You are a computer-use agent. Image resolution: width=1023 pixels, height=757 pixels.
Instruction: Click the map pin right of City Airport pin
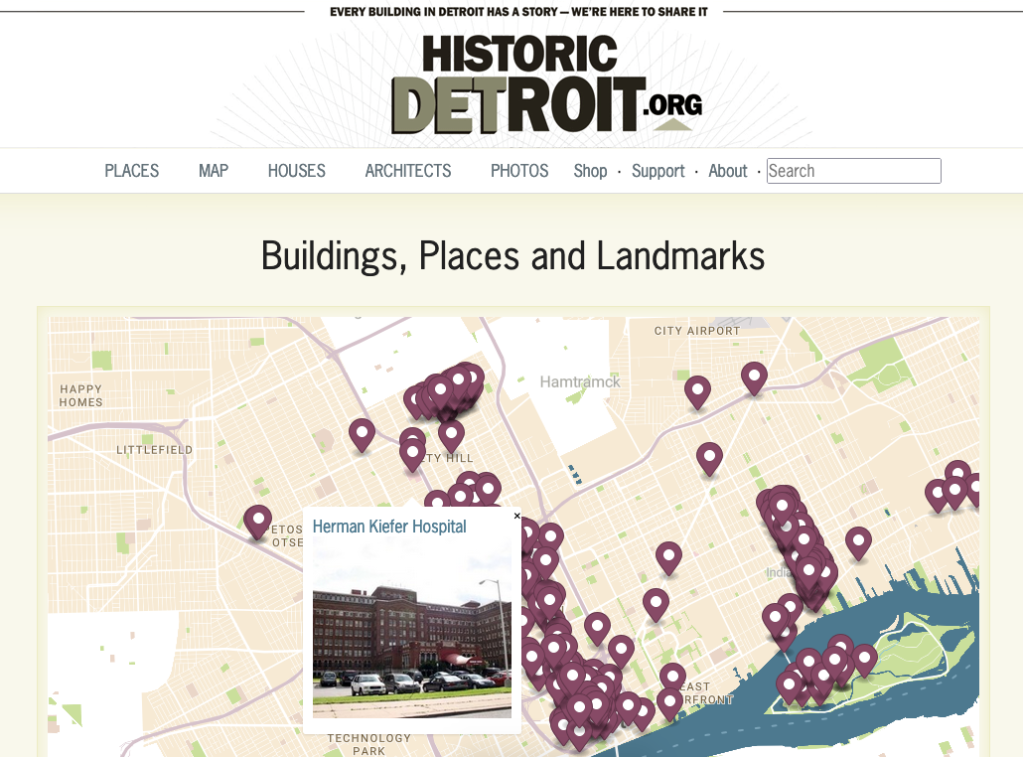pyautogui.click(x=754, y=377)
